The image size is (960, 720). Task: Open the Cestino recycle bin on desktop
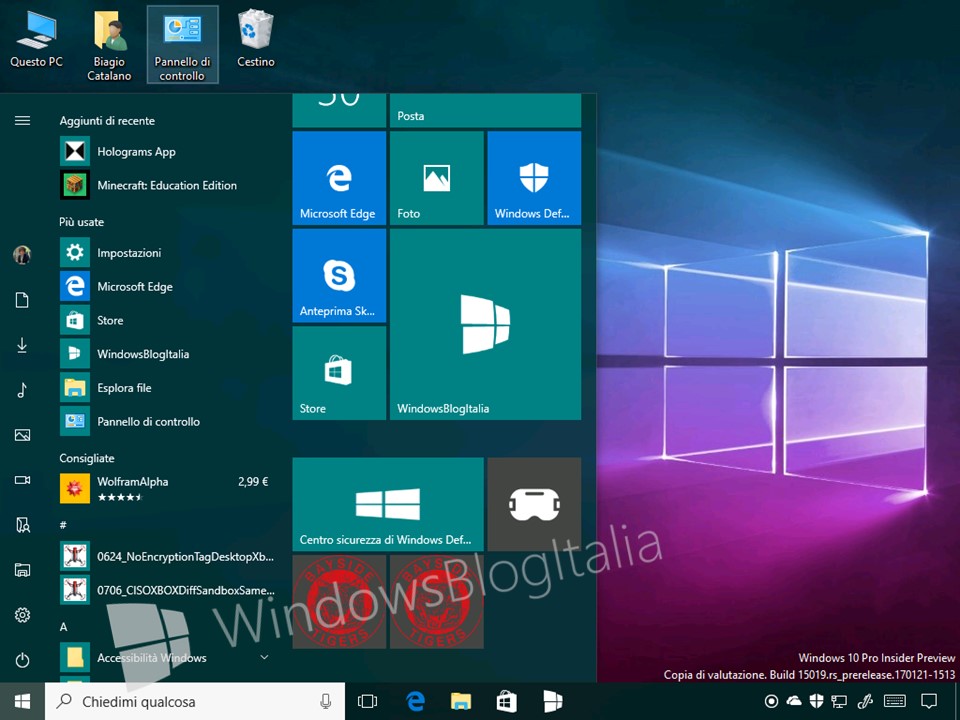point(256,40)
